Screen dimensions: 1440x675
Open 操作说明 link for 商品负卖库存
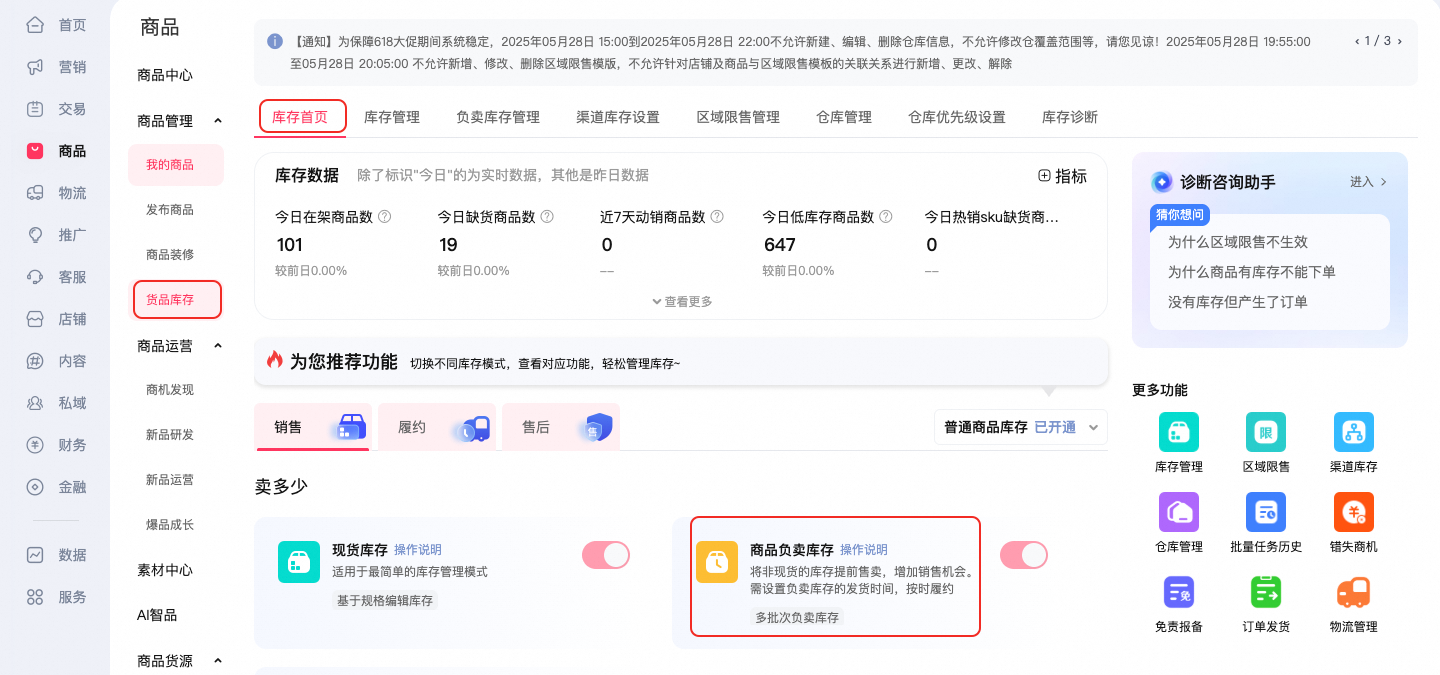tap(864, 550)
